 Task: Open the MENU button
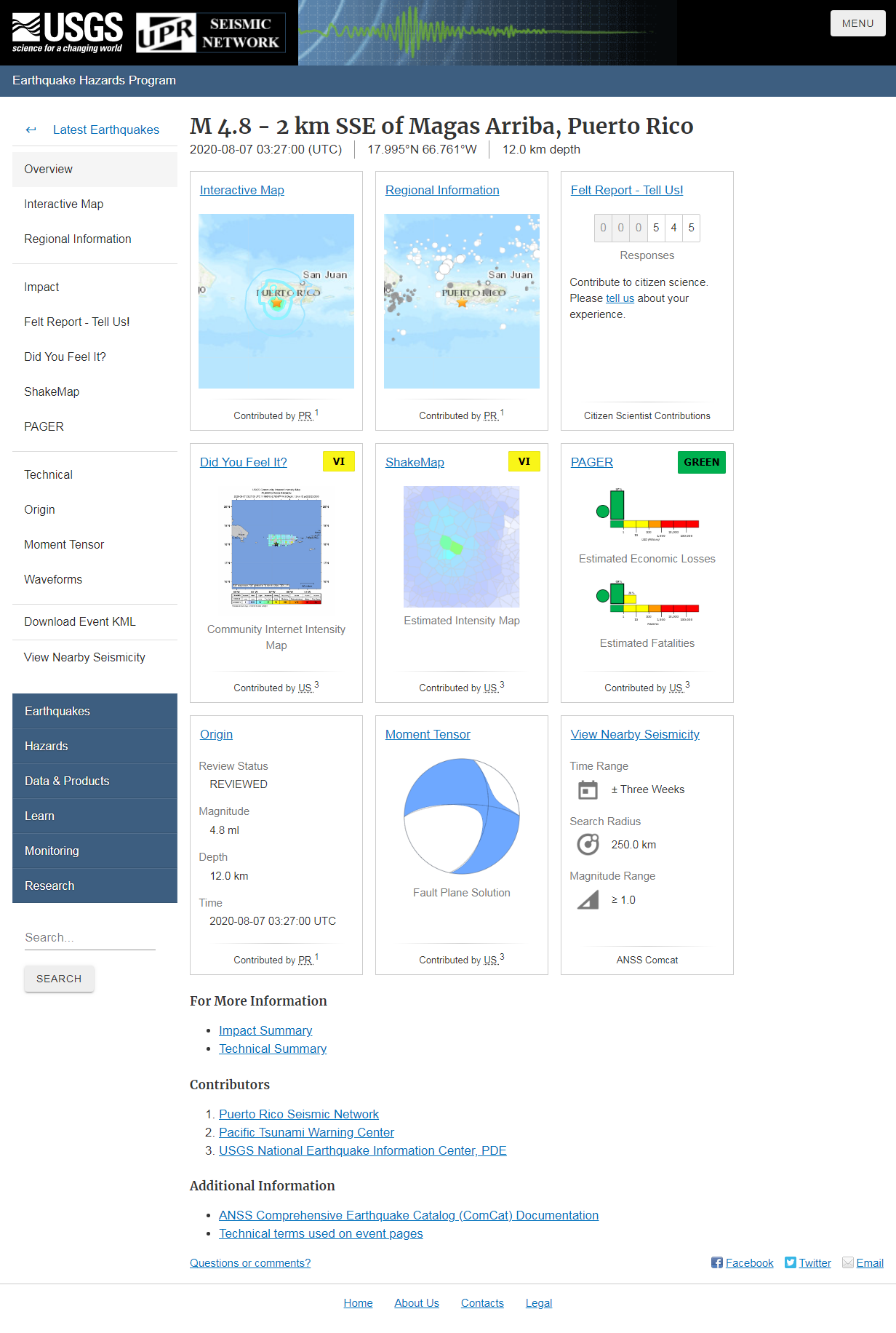coord(858,23)
